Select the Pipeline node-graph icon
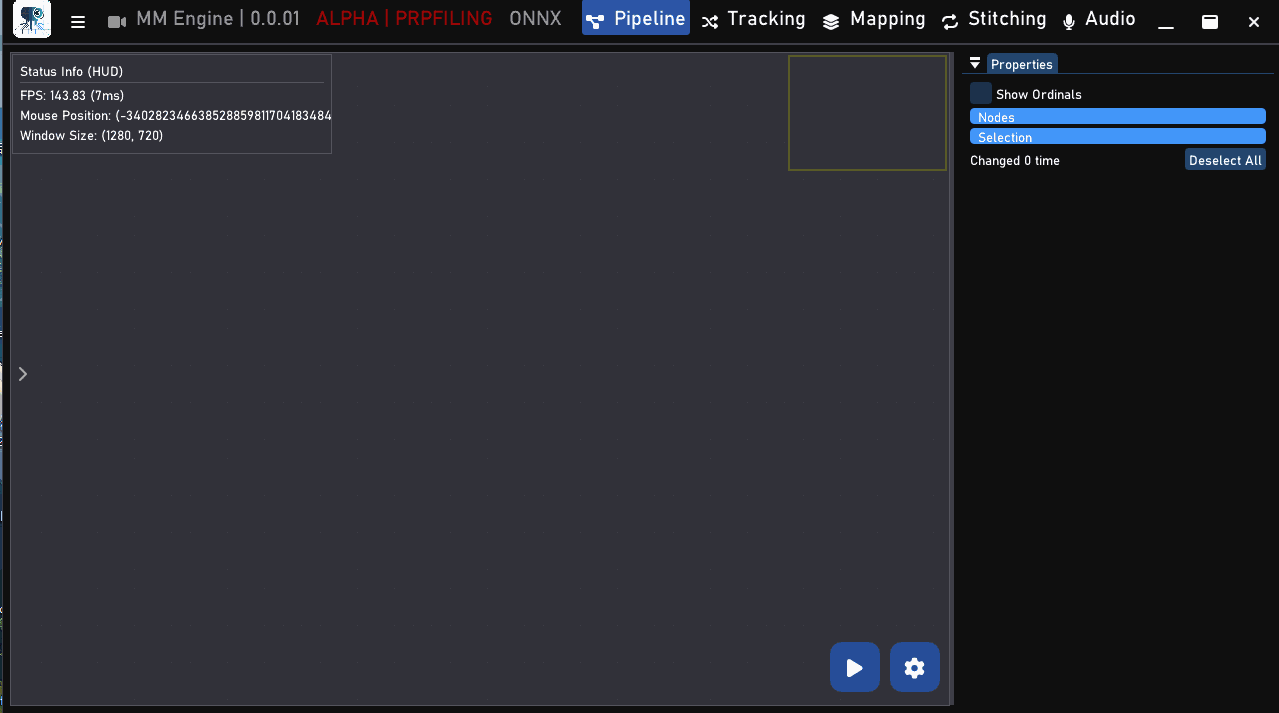This screenshot has height=713, width=1279. click(599, 18)
